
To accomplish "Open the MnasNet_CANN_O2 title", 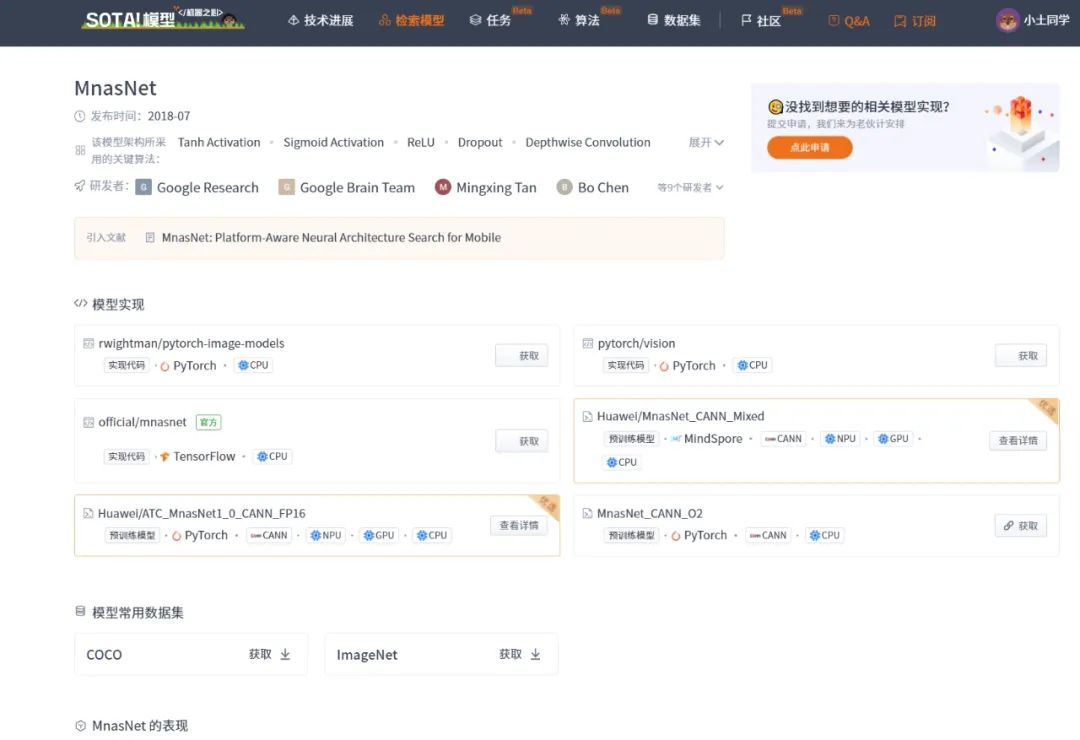I will point(650,513).
